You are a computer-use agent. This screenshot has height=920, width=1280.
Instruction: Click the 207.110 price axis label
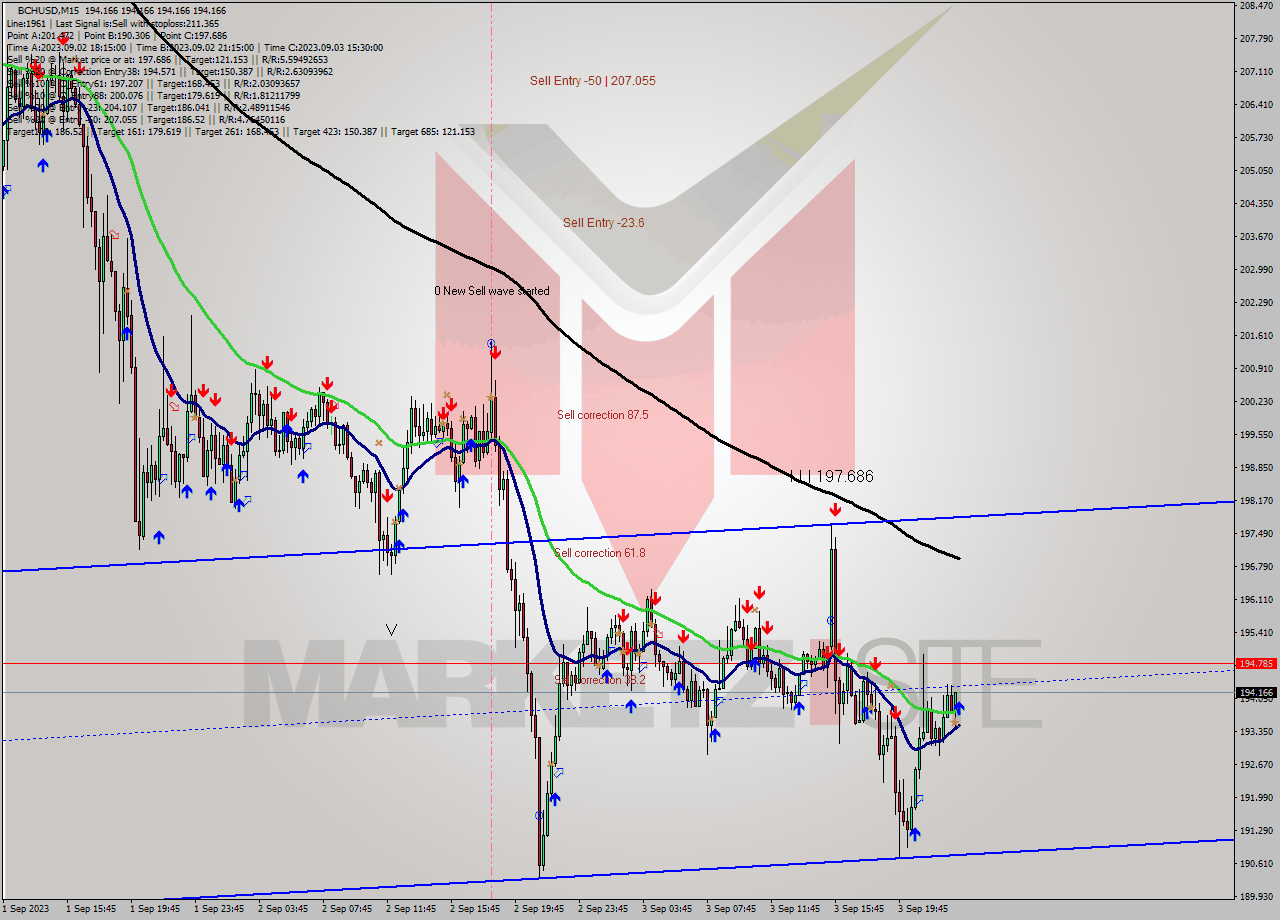pyautogui.click(x=1255, y=72)
